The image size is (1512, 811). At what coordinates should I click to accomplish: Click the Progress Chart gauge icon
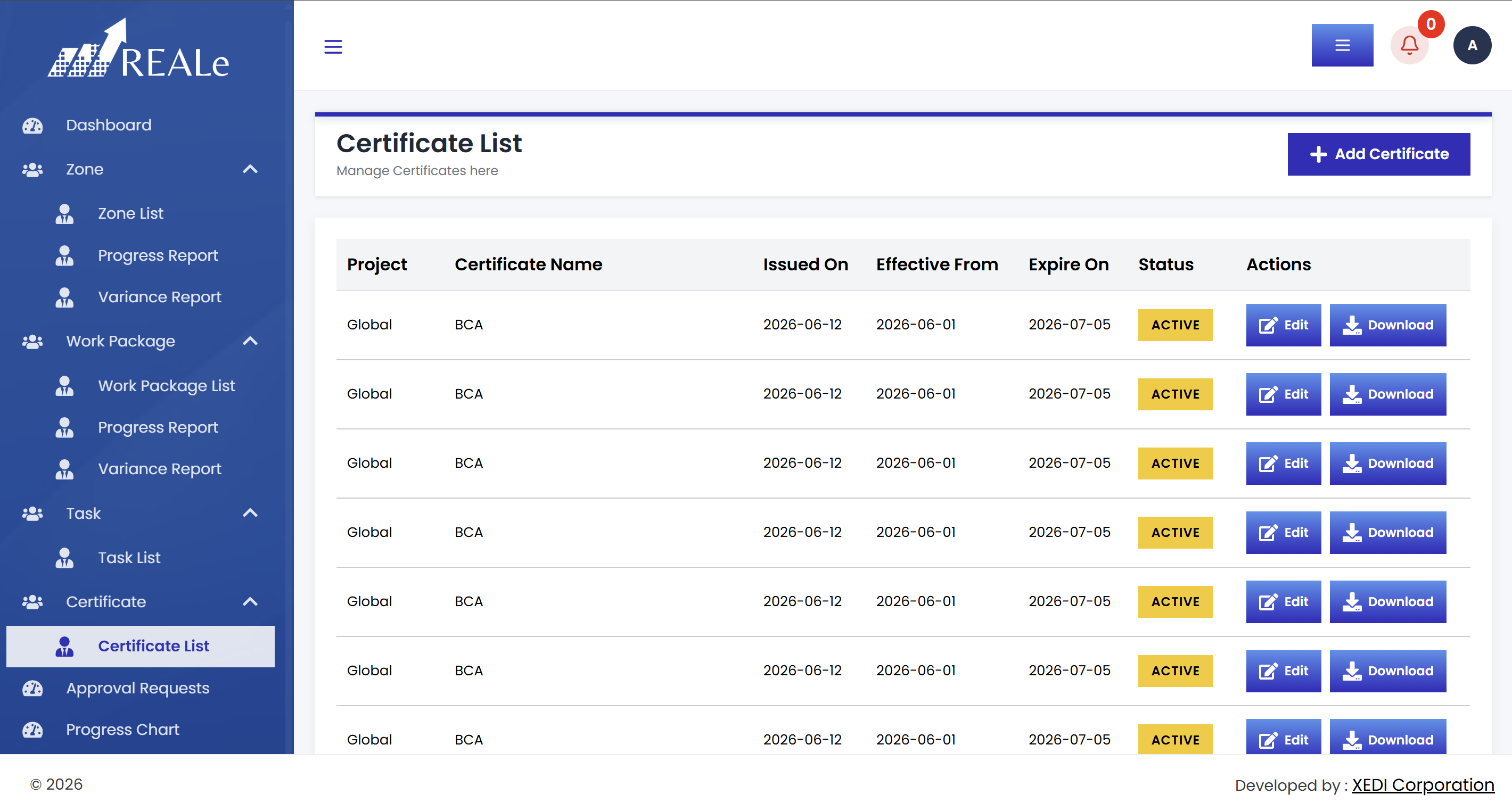[x=32, y=730]
